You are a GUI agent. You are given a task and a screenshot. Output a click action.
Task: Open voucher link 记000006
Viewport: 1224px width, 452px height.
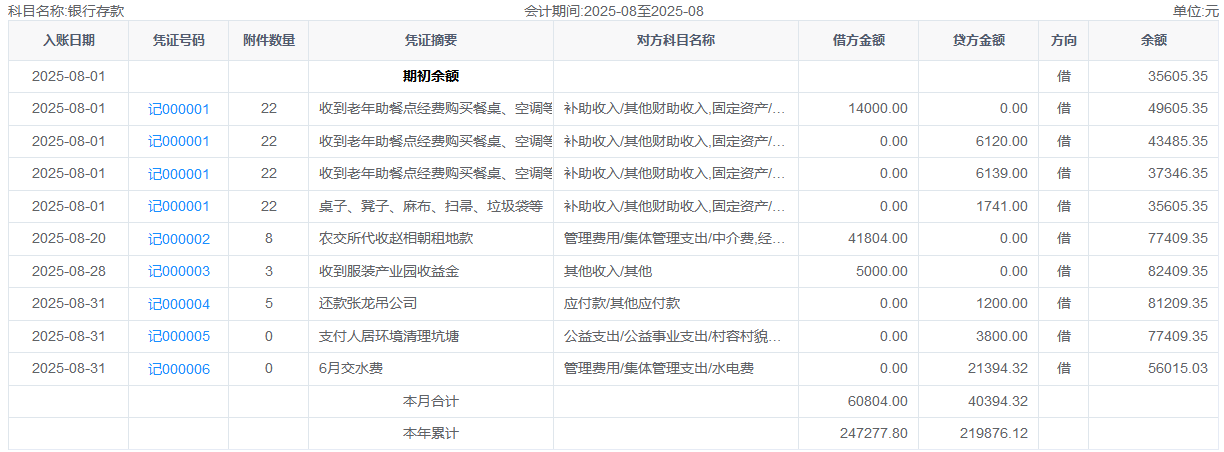pyautogui.click(x=179, y=369)
